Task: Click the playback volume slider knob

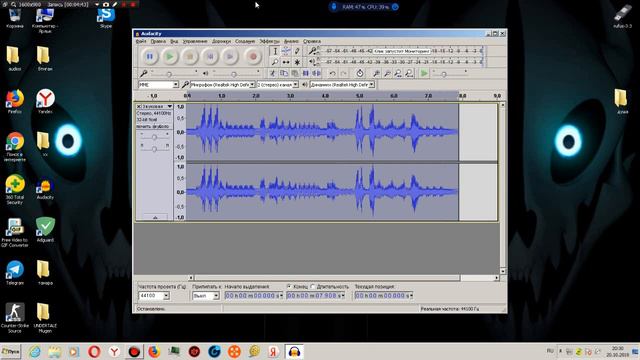Action: coord(233,74)
